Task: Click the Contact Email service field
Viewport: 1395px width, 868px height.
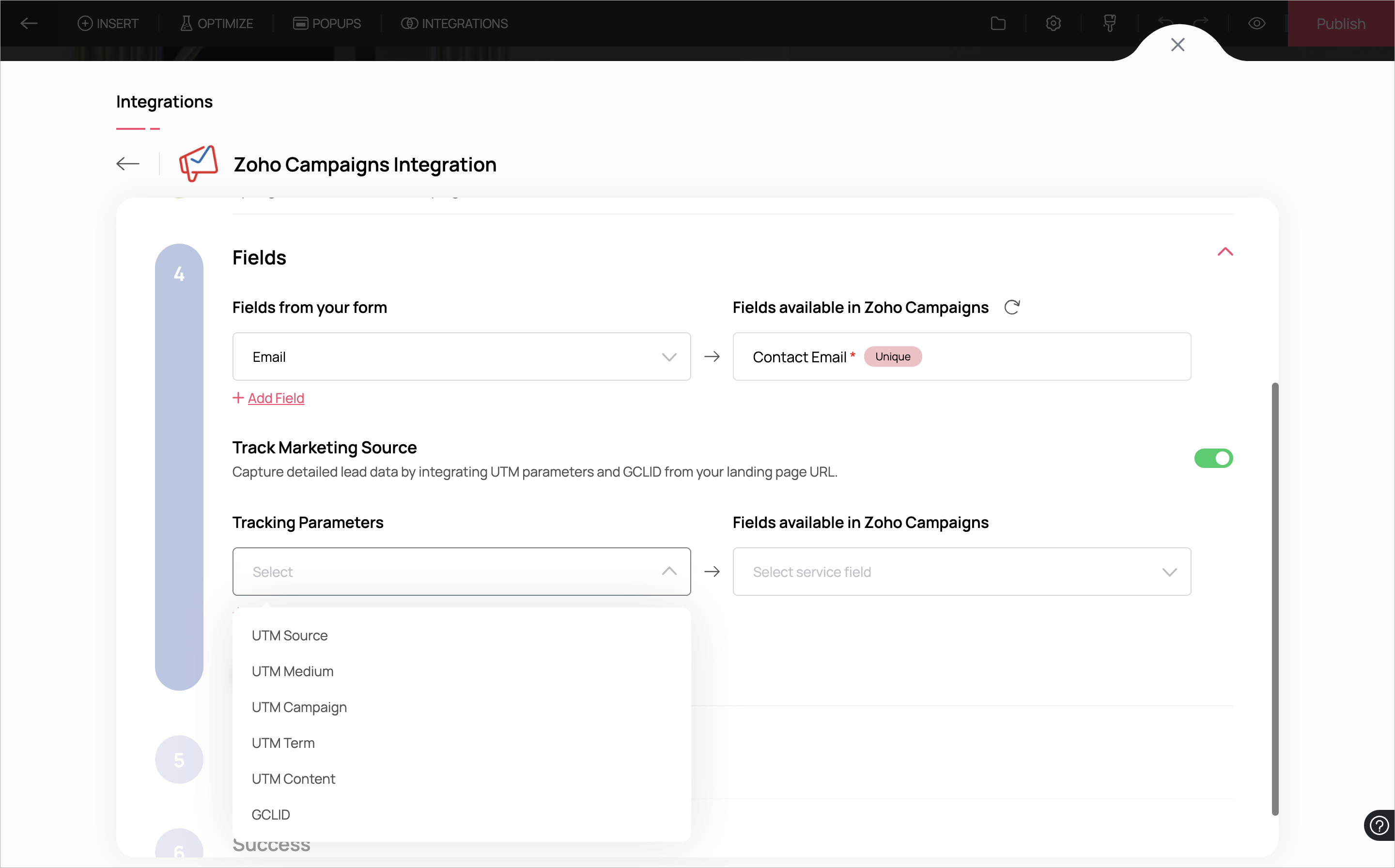Action: [961, 356]
